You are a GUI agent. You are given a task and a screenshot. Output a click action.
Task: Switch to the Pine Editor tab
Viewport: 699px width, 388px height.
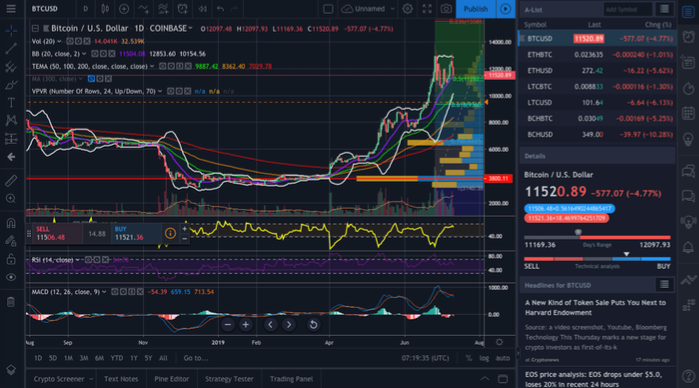tap(172, 379)
